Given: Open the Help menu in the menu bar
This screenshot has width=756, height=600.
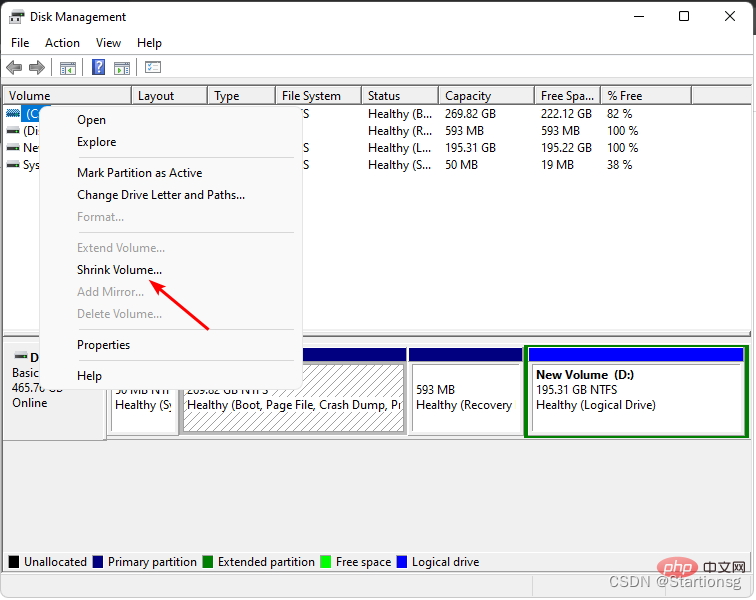Looking at the screenshot, I should (x=149, y=43).
